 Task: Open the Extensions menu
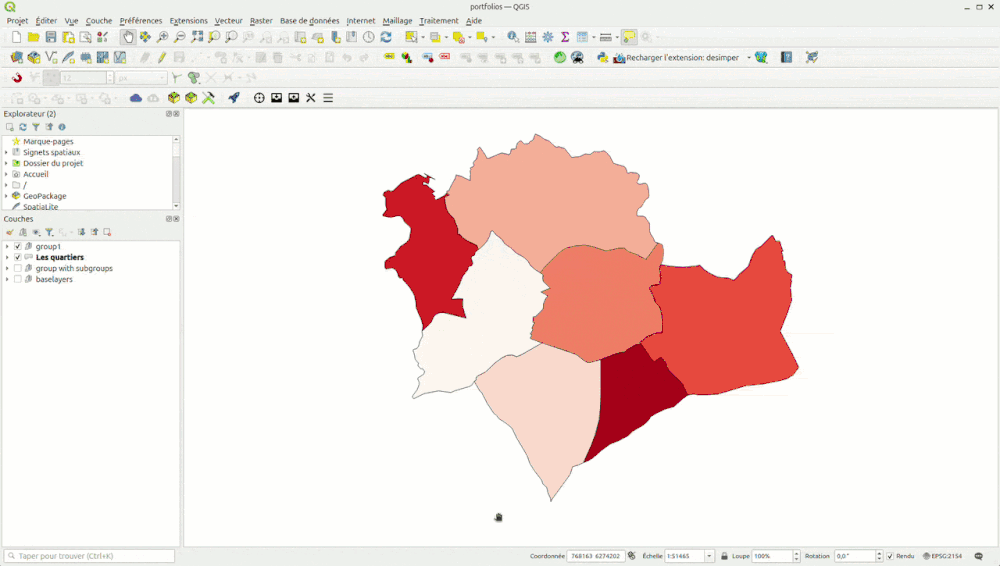pyautogui.click(x=188, y=20)
